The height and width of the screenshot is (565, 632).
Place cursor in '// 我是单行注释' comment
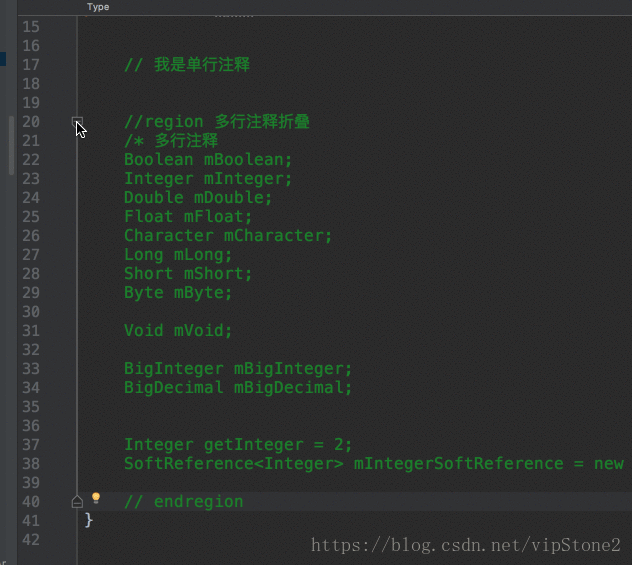tap(187, 64)
